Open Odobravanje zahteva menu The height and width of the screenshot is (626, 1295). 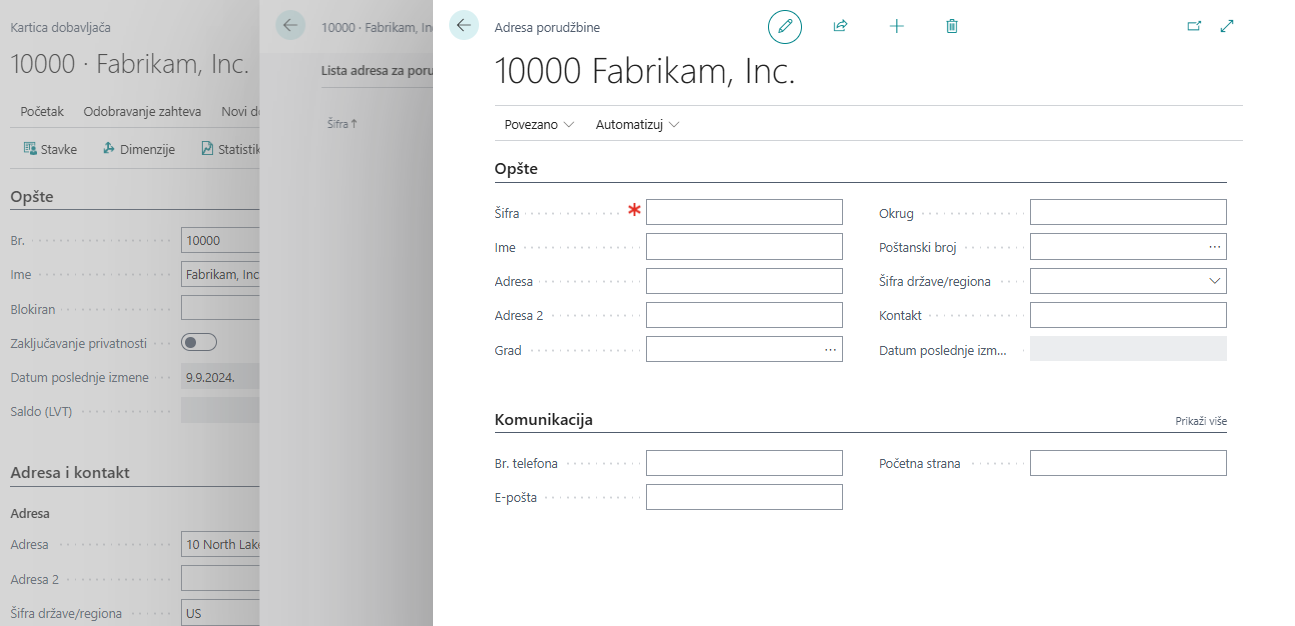coord(142,112)
